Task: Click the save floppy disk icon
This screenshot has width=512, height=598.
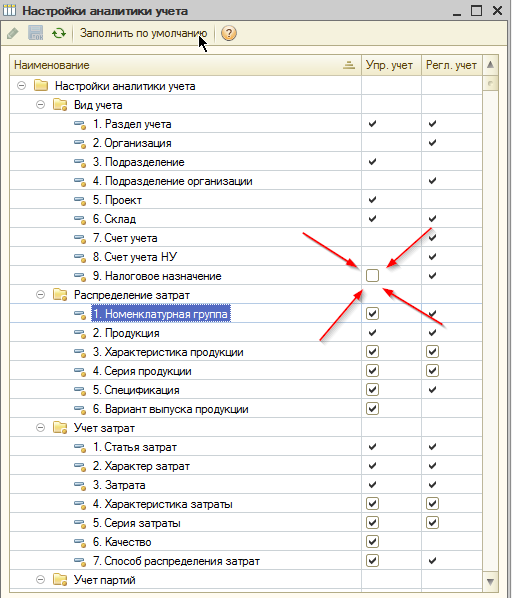Action: [36, 33]
